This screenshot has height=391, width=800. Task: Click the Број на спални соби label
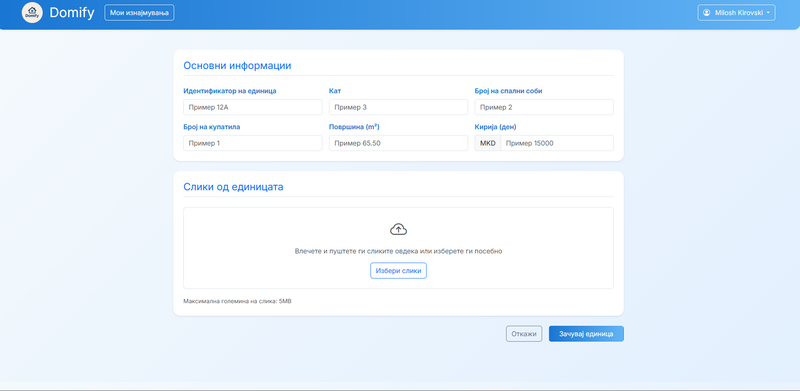pyautogui.click(x=508, y=91)
